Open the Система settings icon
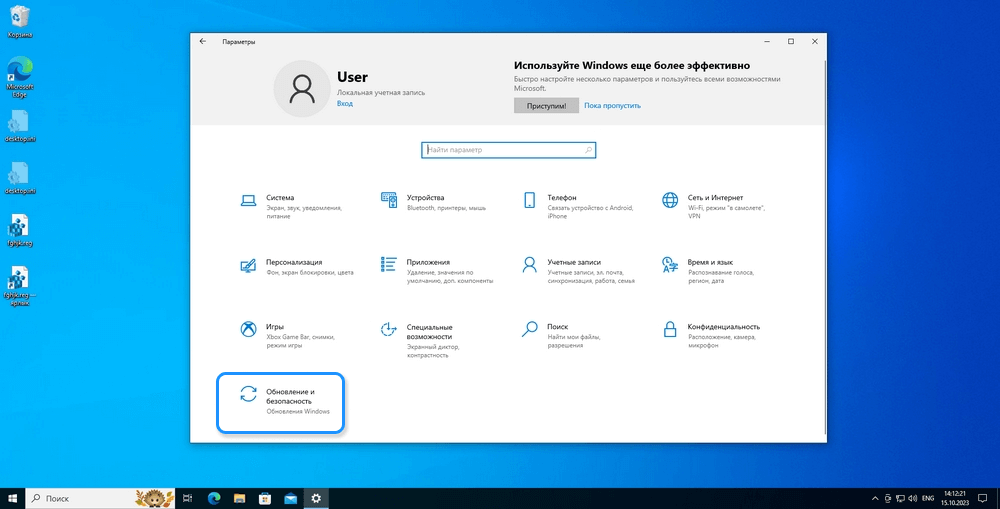1000x509 pixels. point(249,200)
